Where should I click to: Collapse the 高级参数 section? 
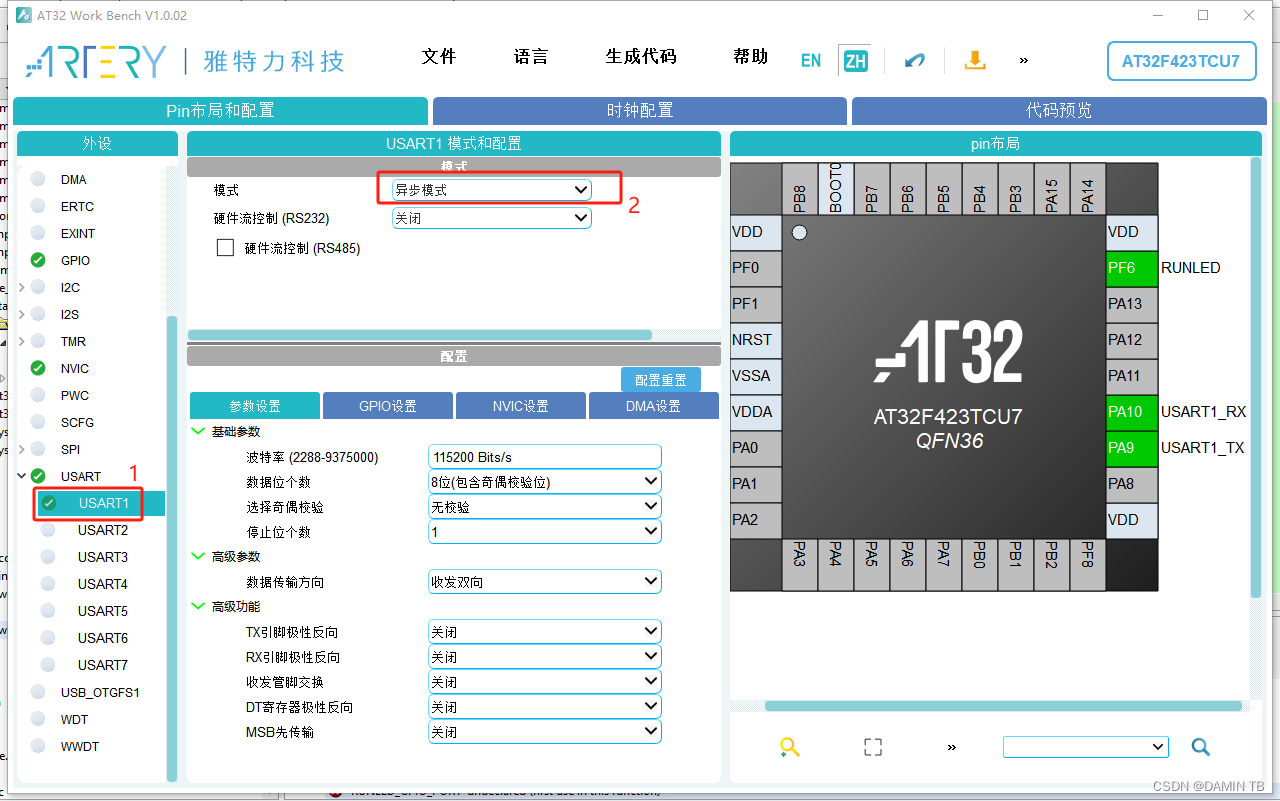[197, 556]
